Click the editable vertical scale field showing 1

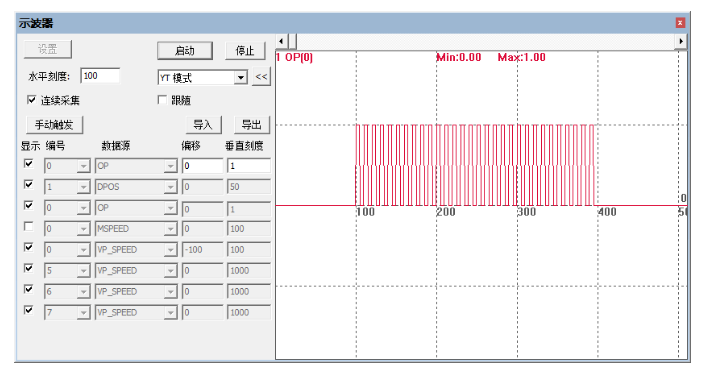click(249, 166)
